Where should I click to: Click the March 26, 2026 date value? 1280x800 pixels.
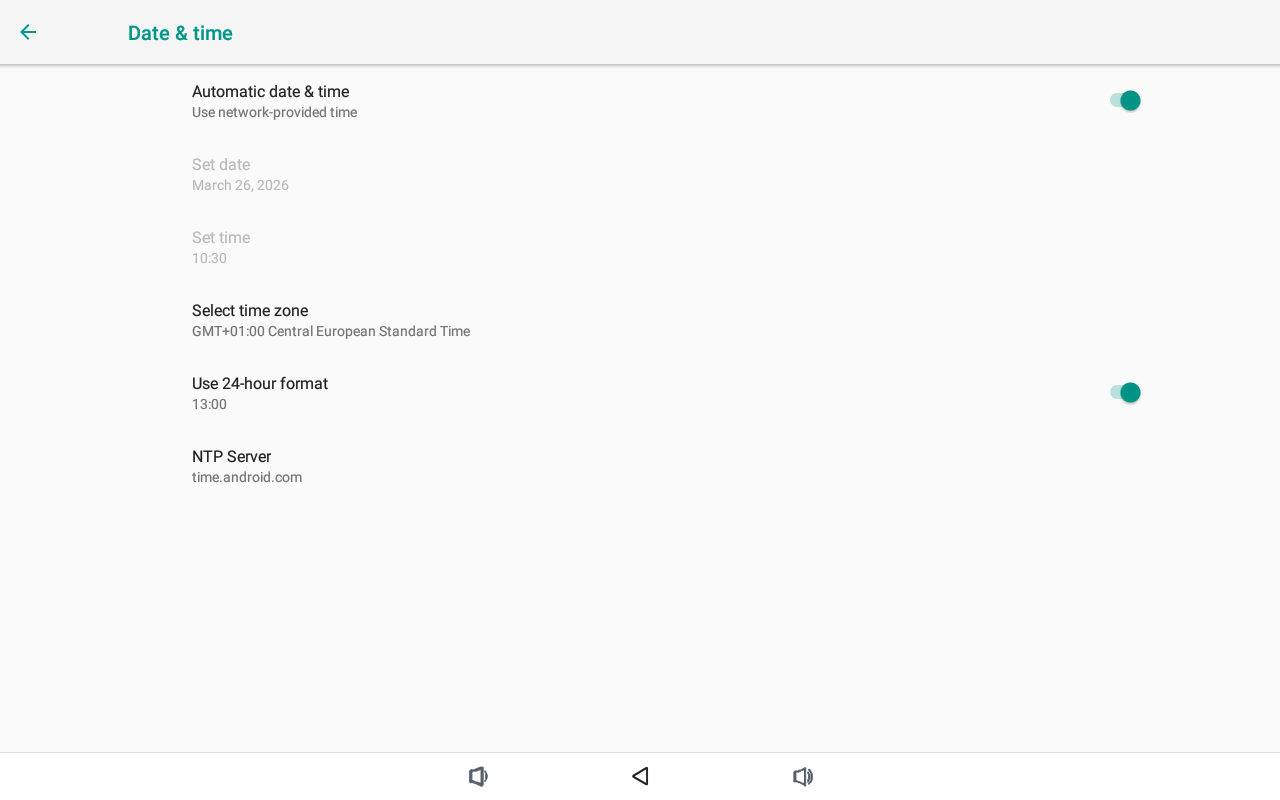pos(240,186)
